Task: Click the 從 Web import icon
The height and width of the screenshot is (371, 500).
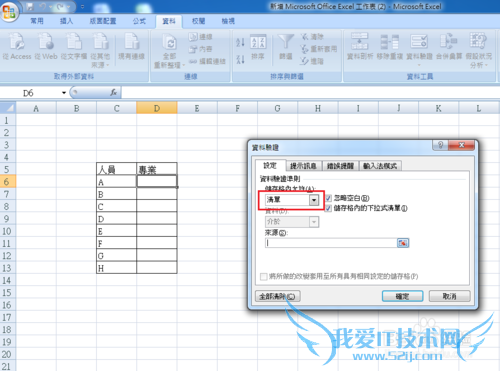Action: (x=46, y=41)
